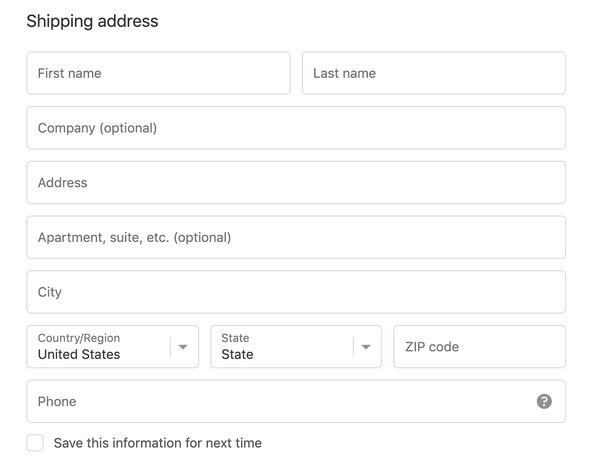Click the State dropdown arrow
The image size is (600, 465).
[367, 347]
